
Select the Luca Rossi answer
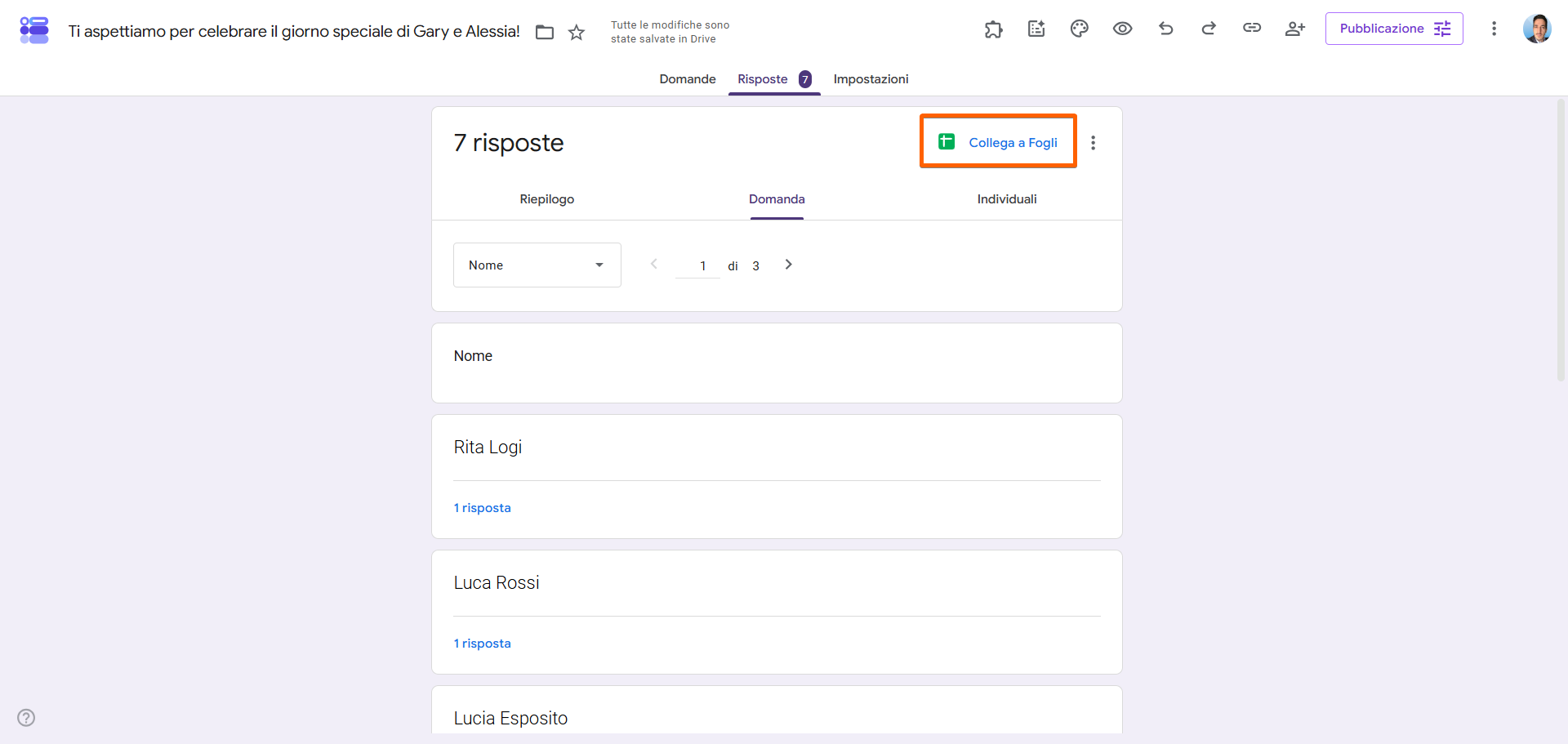[x=497, y=583]
